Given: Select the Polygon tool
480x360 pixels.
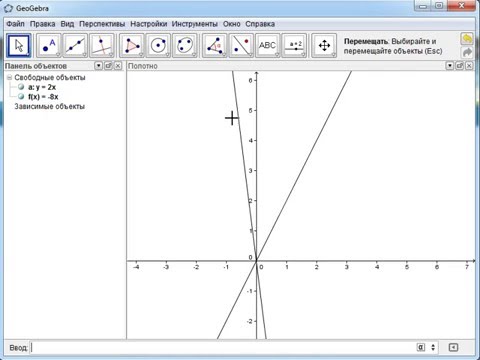Looking at the screenshot, I should 132,45.
